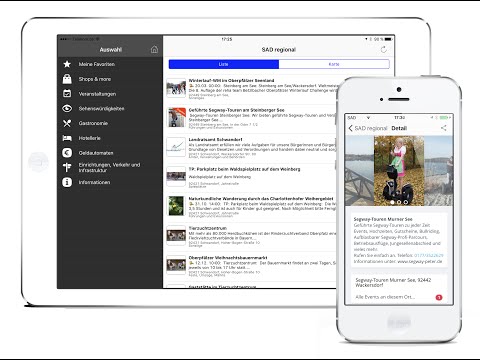Tap Alle Events an diesem Ort row

coord(399,297)
